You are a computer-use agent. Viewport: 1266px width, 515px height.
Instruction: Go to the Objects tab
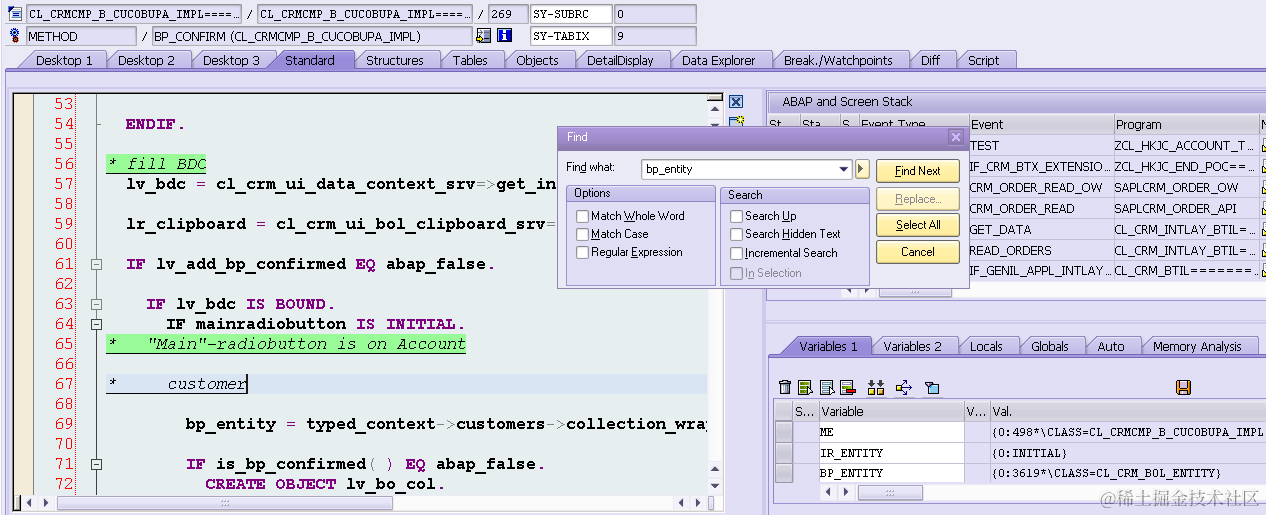pos(537,60)
